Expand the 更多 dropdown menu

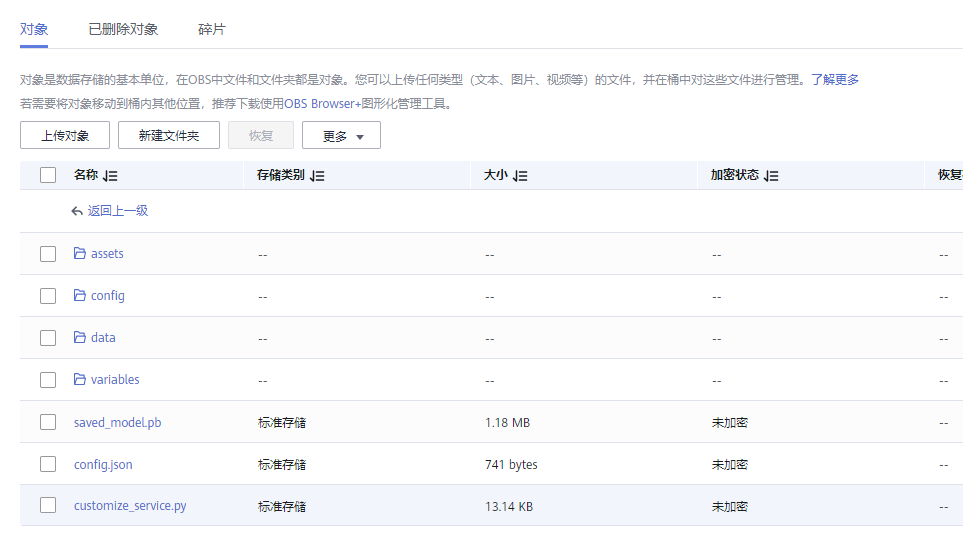tap(341, 136)
